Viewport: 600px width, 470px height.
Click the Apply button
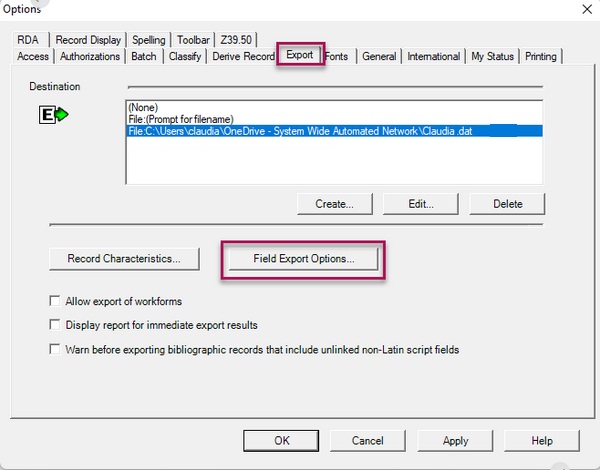[x=455, y=441]
